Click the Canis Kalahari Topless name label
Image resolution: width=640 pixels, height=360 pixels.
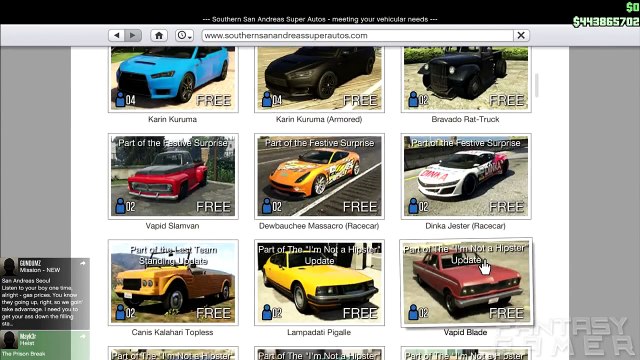click(172, 332)
